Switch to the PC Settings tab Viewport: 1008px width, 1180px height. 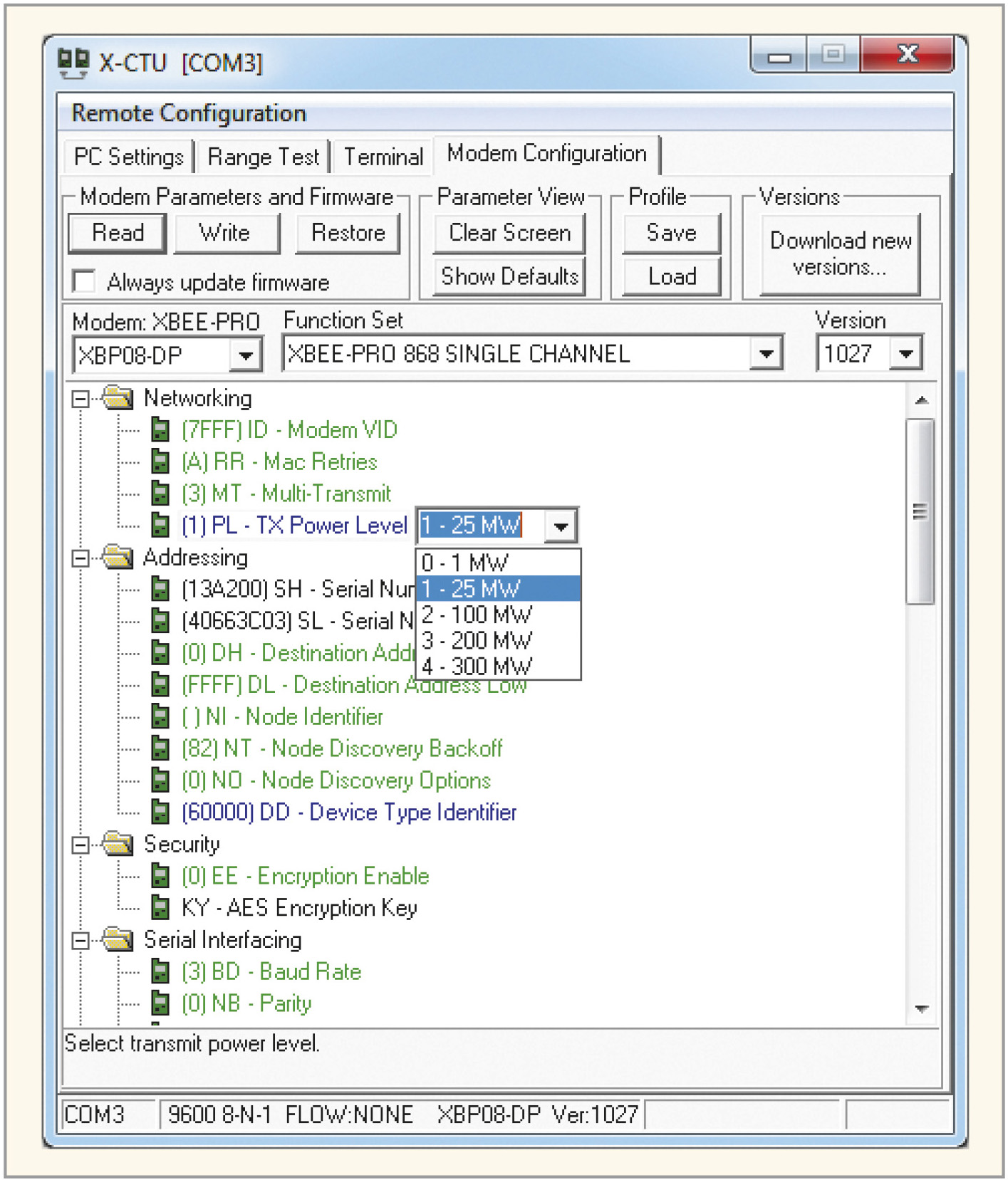pos(129,157)
